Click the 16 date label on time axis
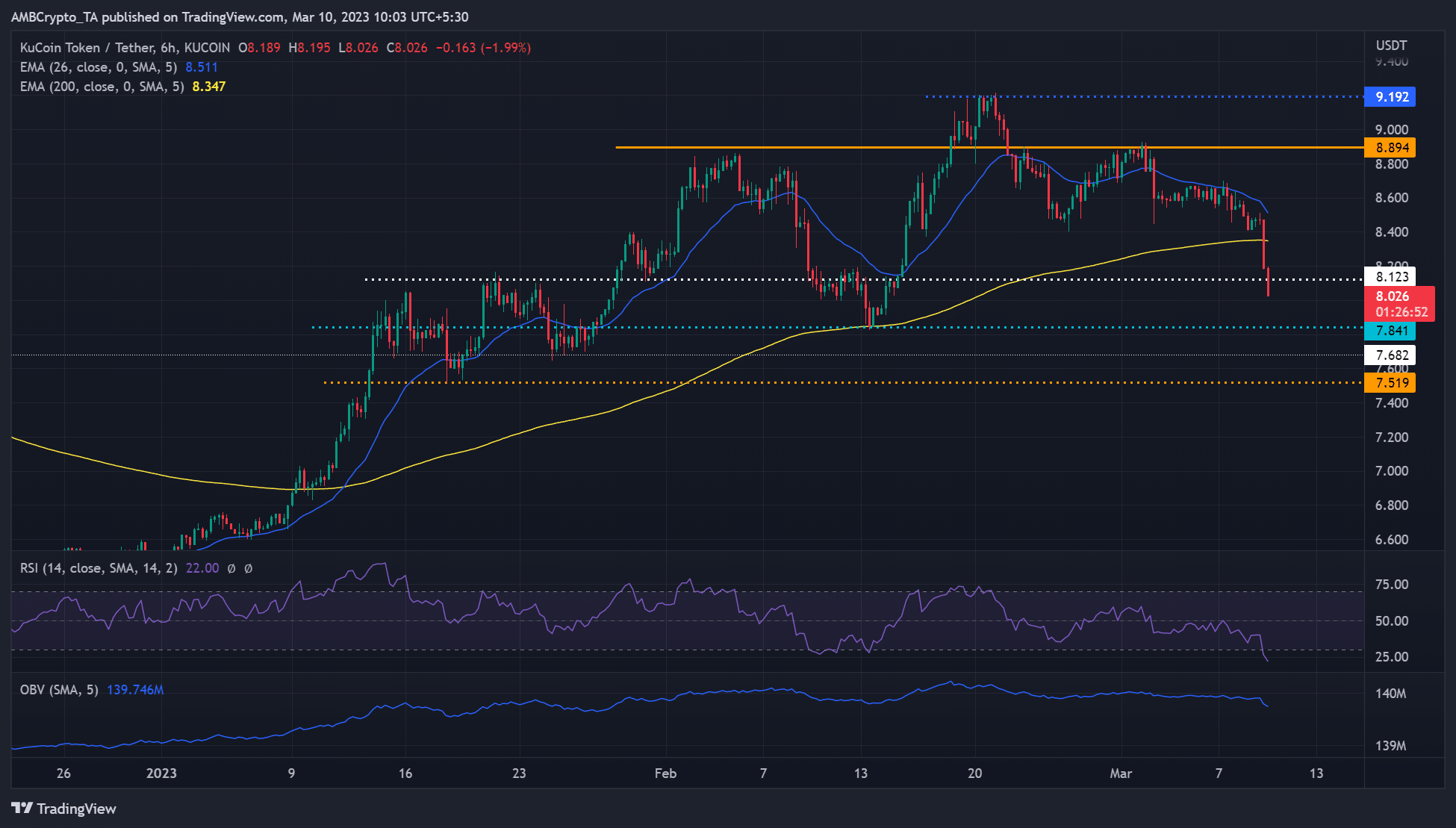The image size is (1456, 828). click(x=405, y=773)
